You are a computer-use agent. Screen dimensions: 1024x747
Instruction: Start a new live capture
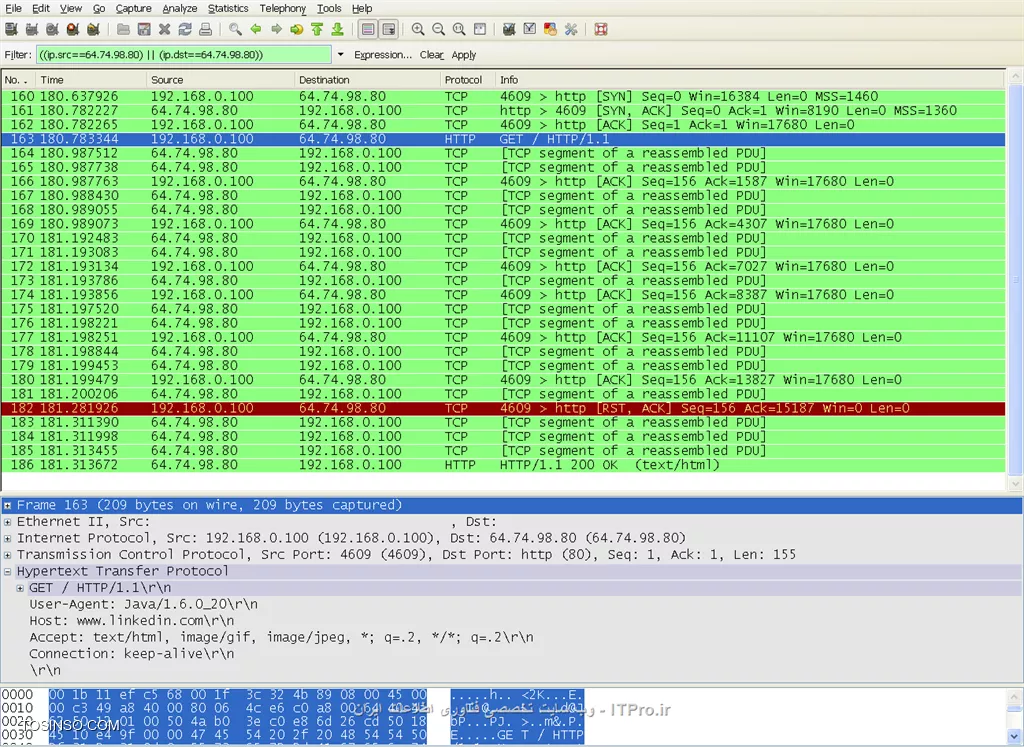(52, 29)
